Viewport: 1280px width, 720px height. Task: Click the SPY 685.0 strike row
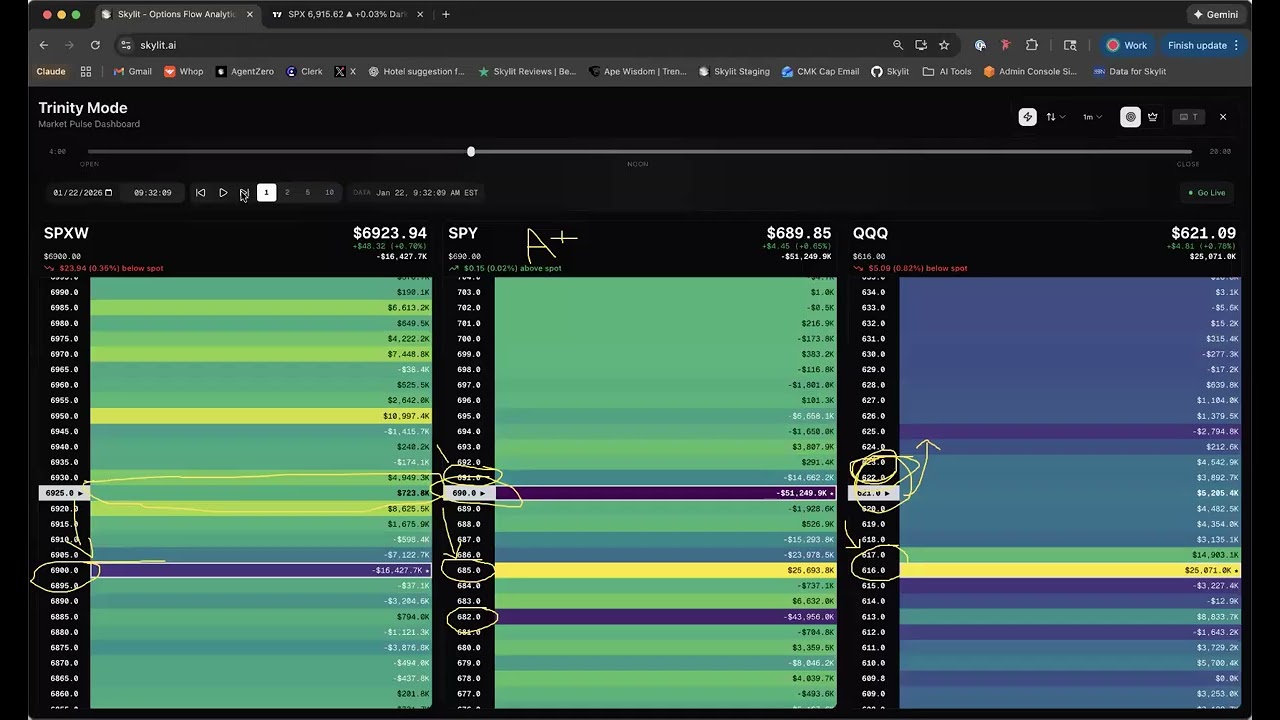(x=641, y=571)
